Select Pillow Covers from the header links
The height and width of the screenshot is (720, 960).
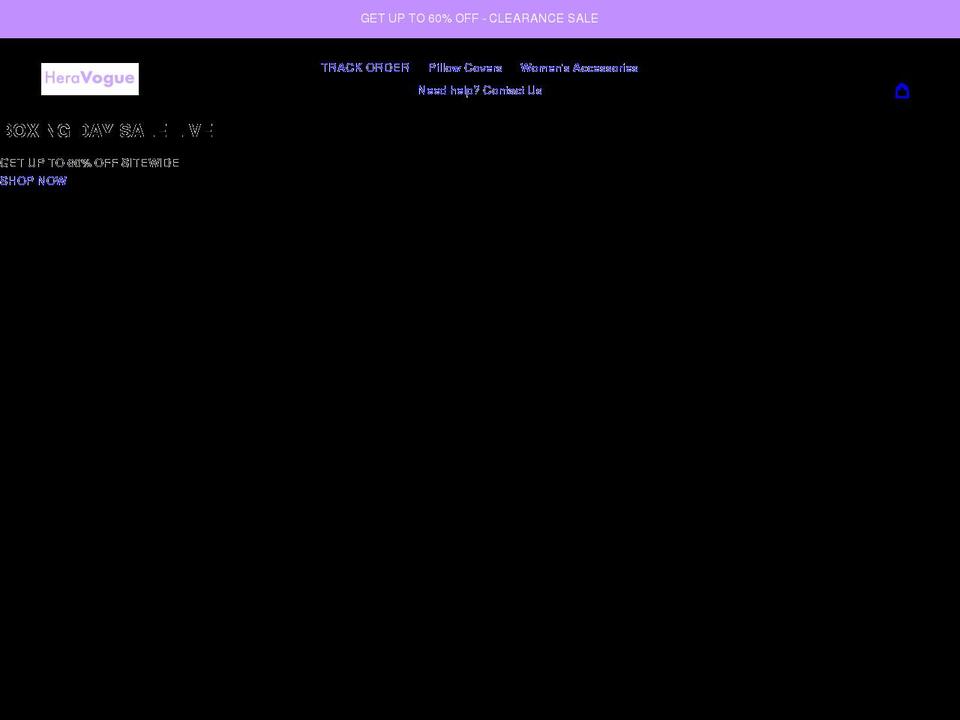click(x=465, y=67)
